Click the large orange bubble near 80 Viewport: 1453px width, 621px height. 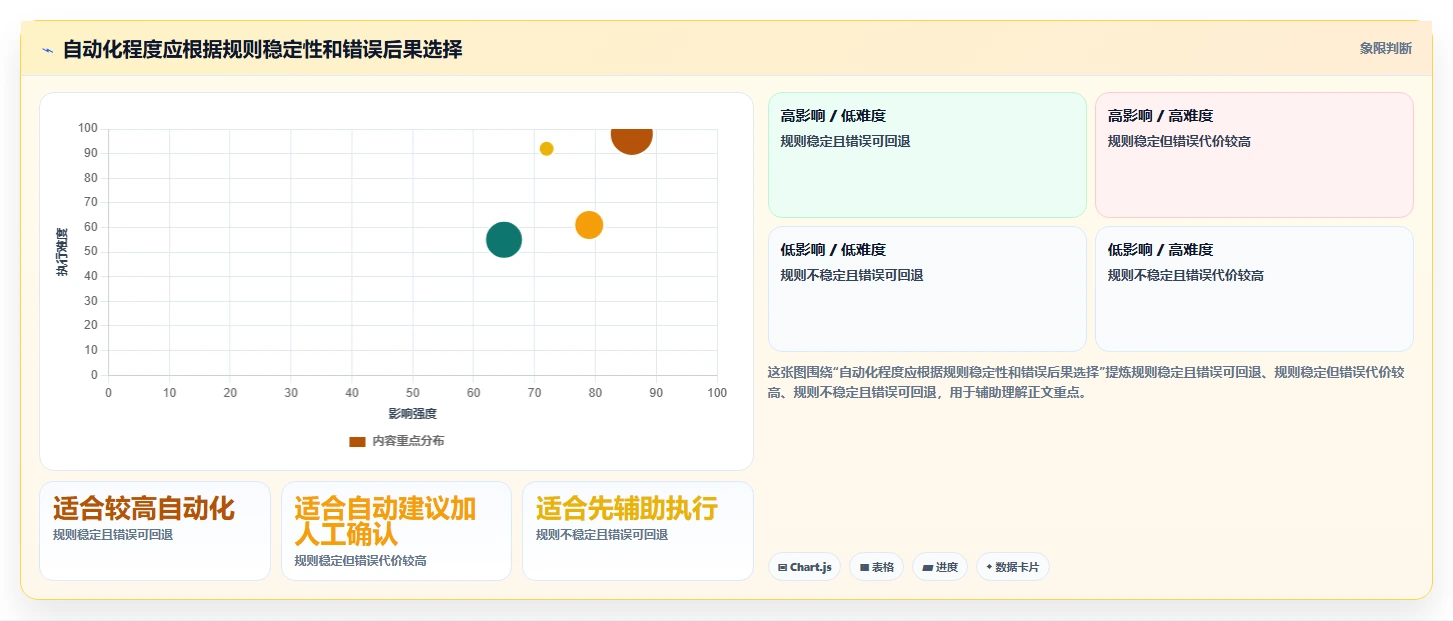589,225
